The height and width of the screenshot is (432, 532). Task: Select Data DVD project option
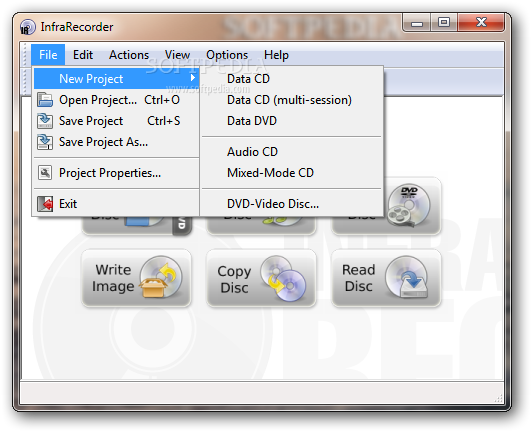pyautogui.click(x=291, y=121)
